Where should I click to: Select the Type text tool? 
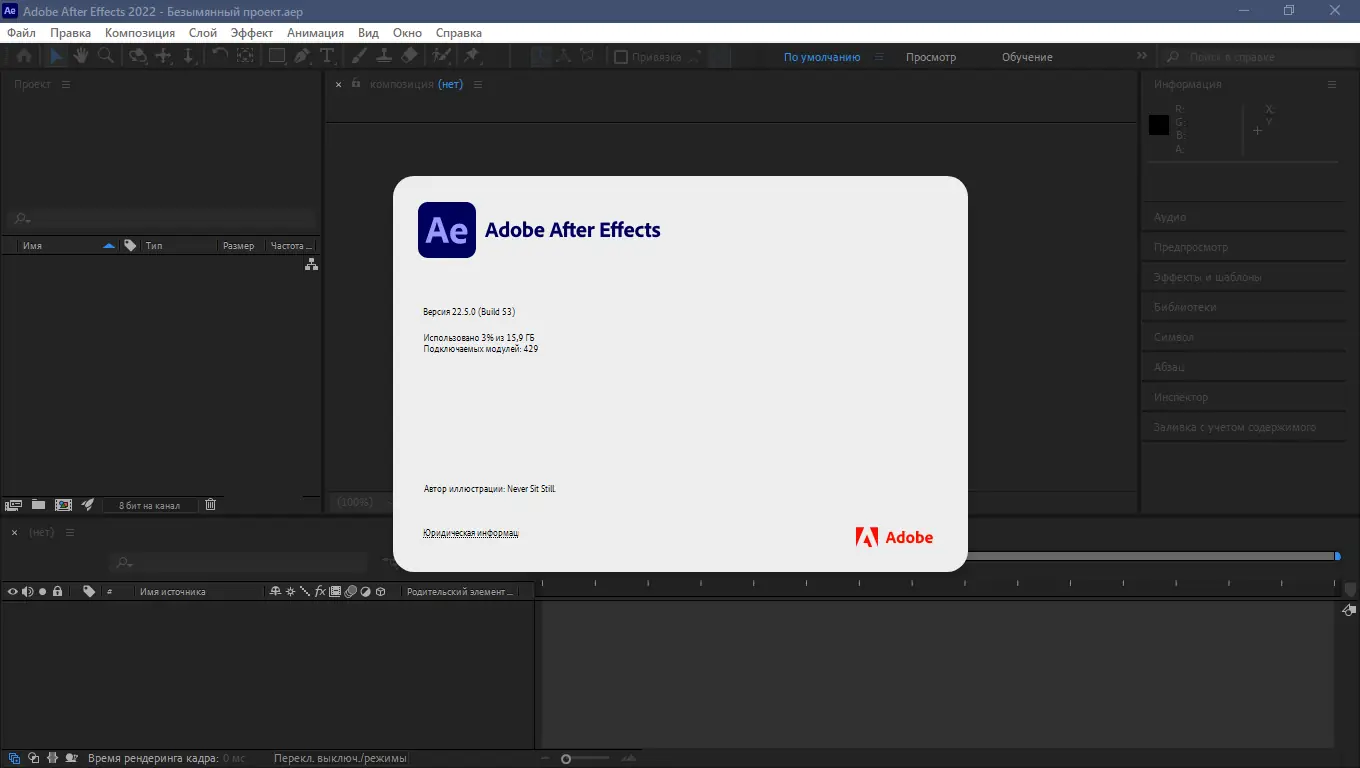tap(327, 56)
